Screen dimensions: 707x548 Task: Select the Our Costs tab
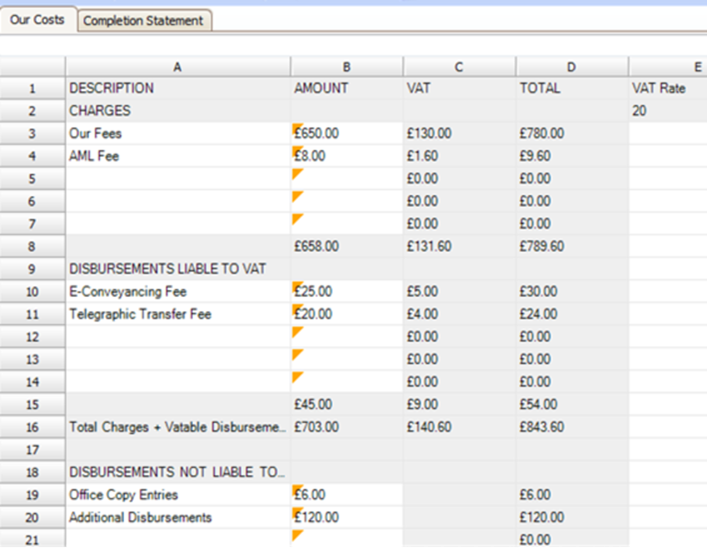pos(37,20)
